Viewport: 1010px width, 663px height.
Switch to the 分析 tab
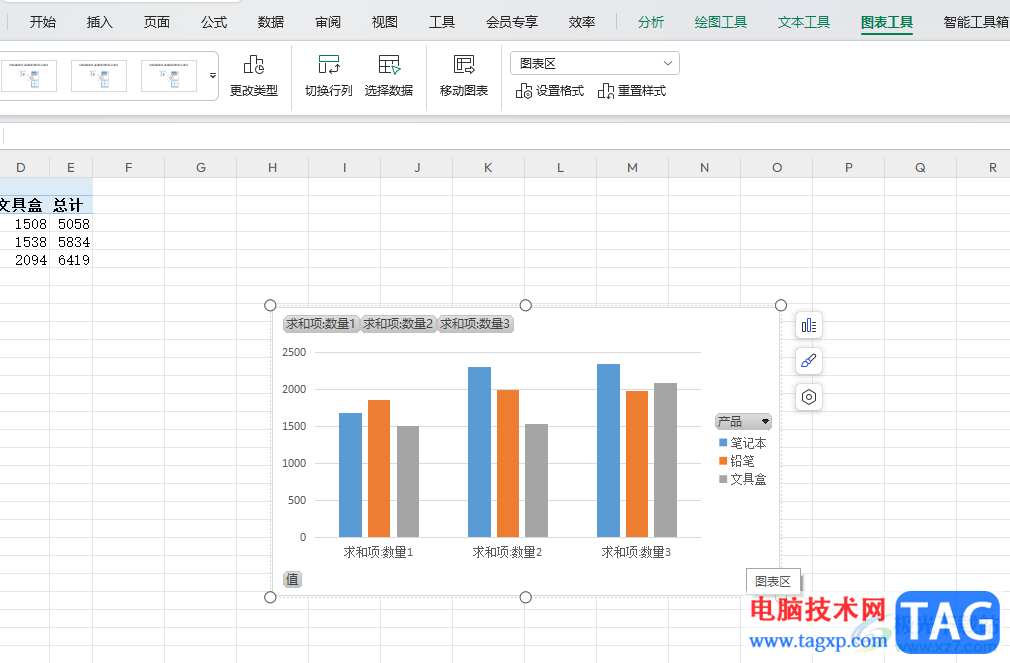(651, 22)
